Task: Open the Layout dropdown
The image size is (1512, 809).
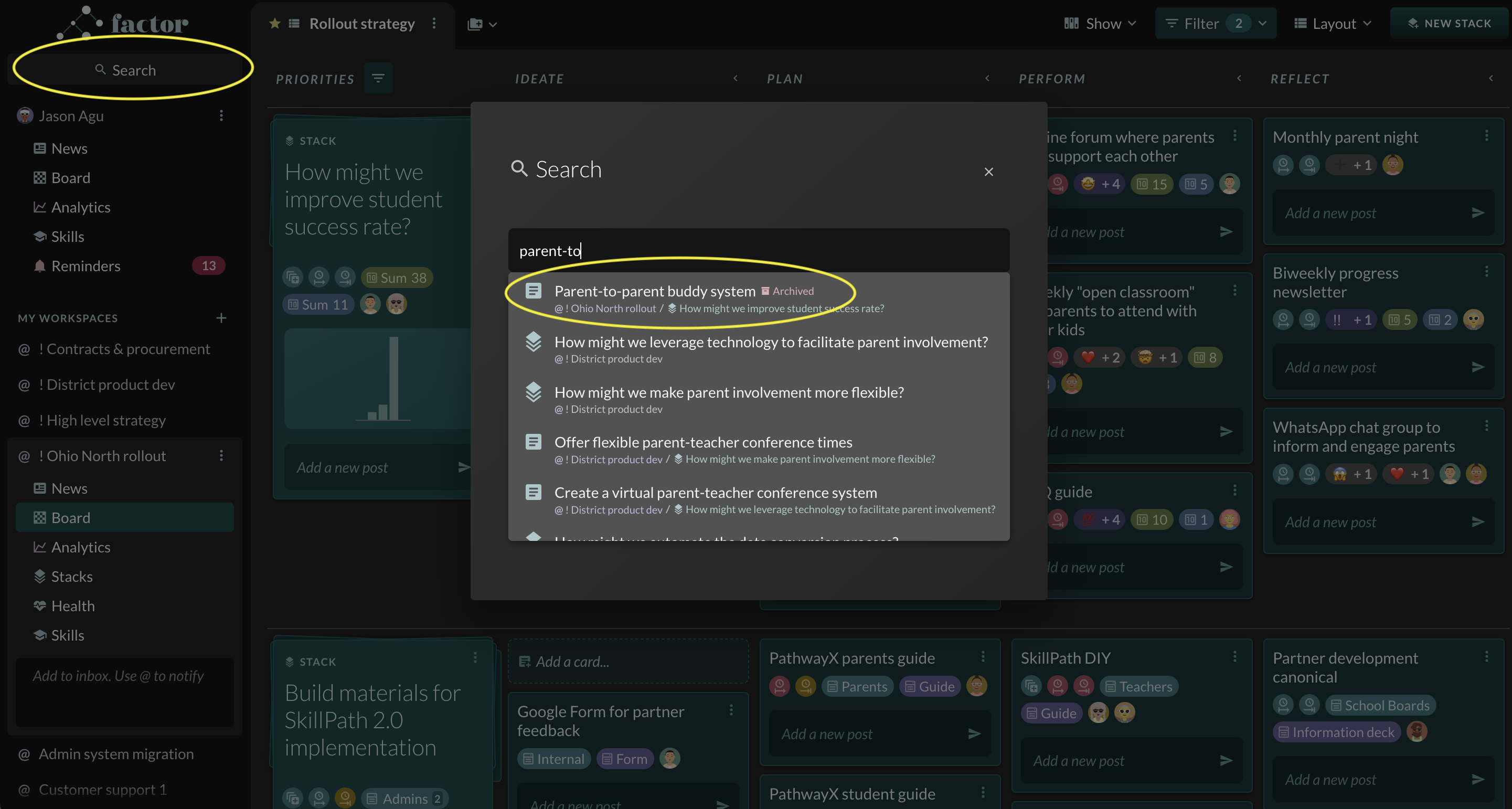Action: pos(1333,24)
